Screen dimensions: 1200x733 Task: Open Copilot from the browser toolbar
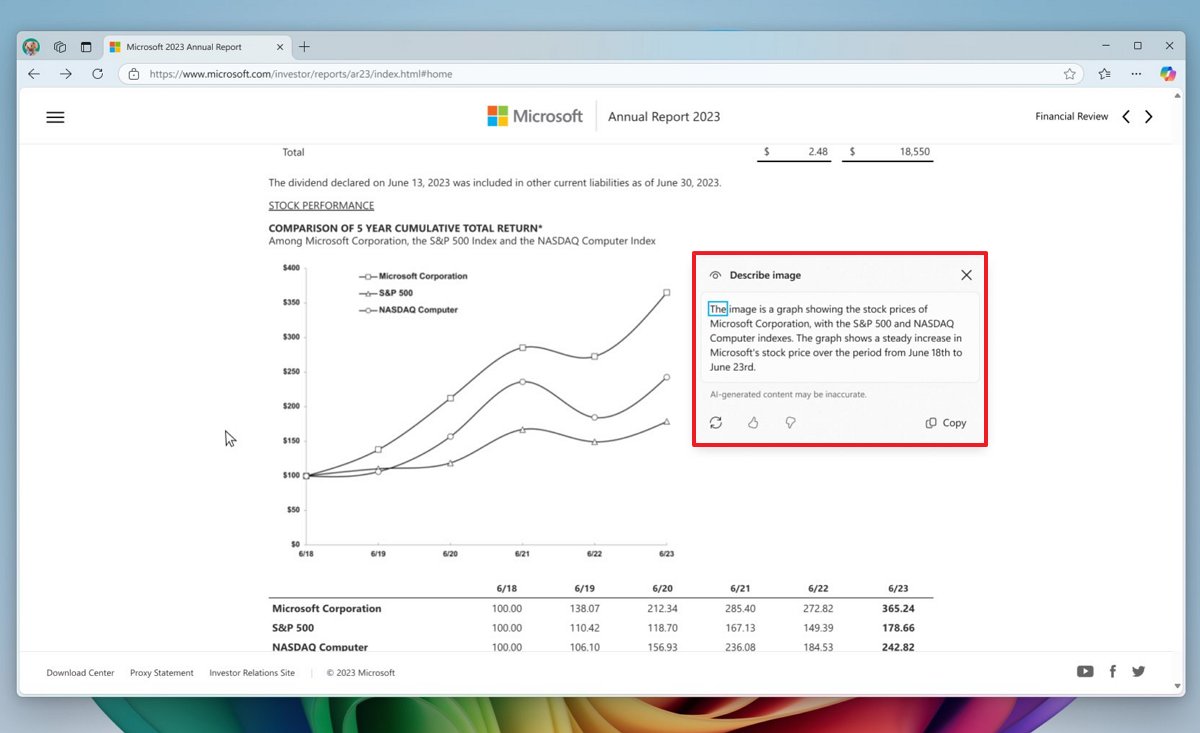click(x=1168, y=73)
